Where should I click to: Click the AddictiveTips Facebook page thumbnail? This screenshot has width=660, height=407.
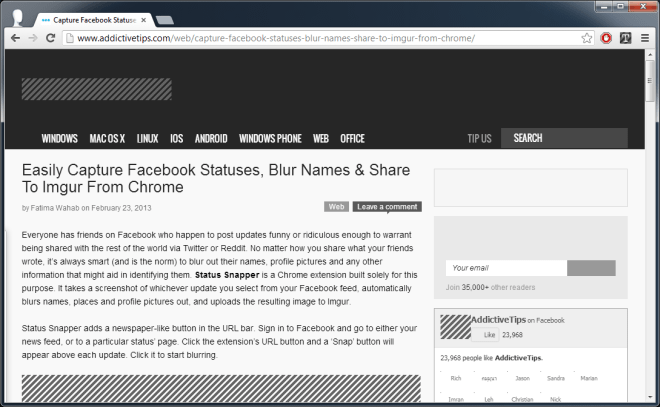tap(455, 327)
